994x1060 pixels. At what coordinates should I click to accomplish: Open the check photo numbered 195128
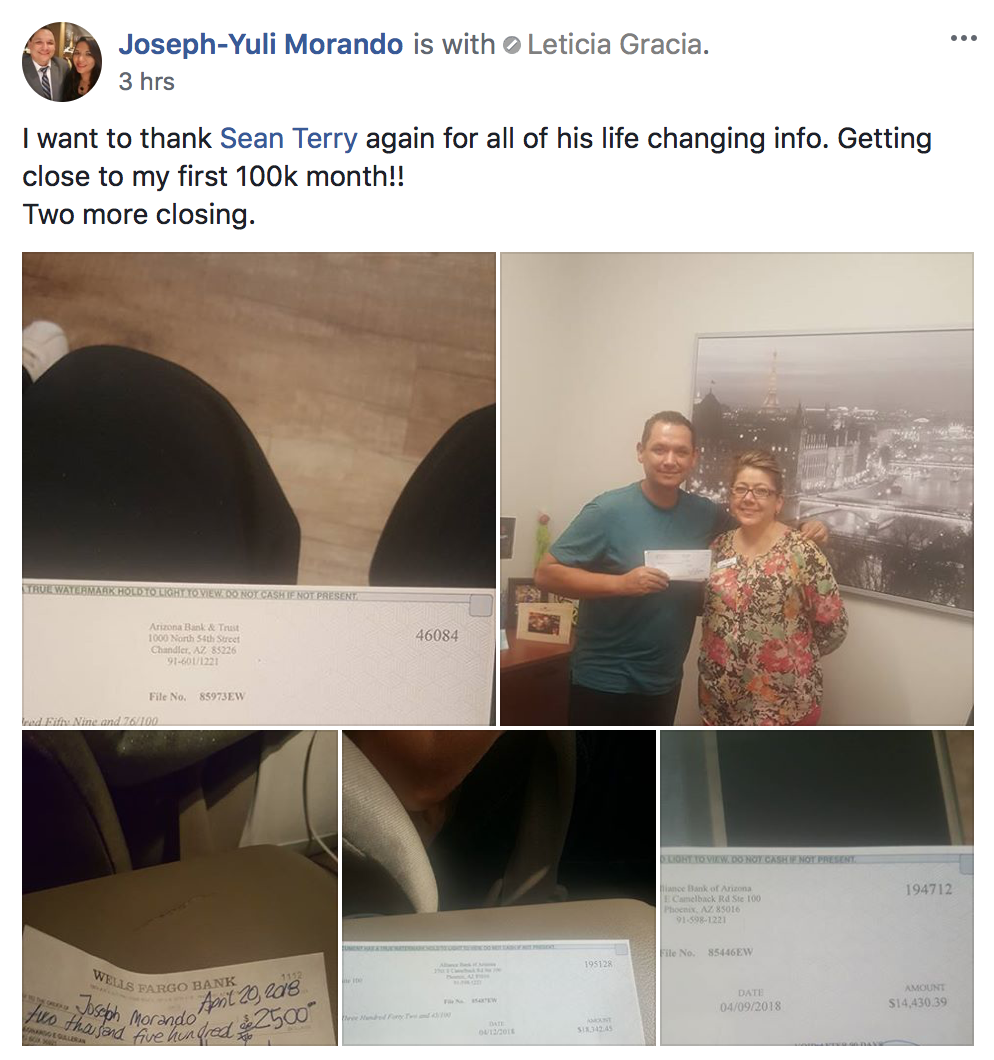pyautogui.click(x=499, y=888)
